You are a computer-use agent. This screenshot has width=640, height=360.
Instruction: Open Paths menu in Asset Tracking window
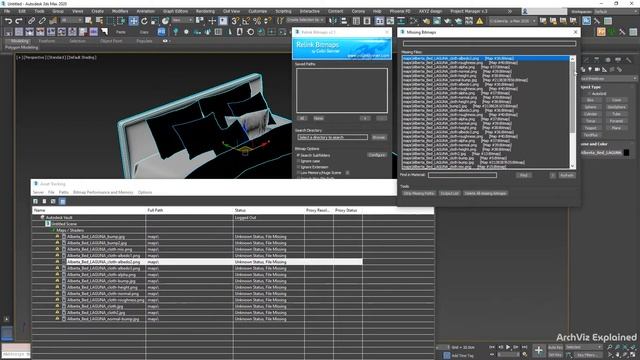64,192
